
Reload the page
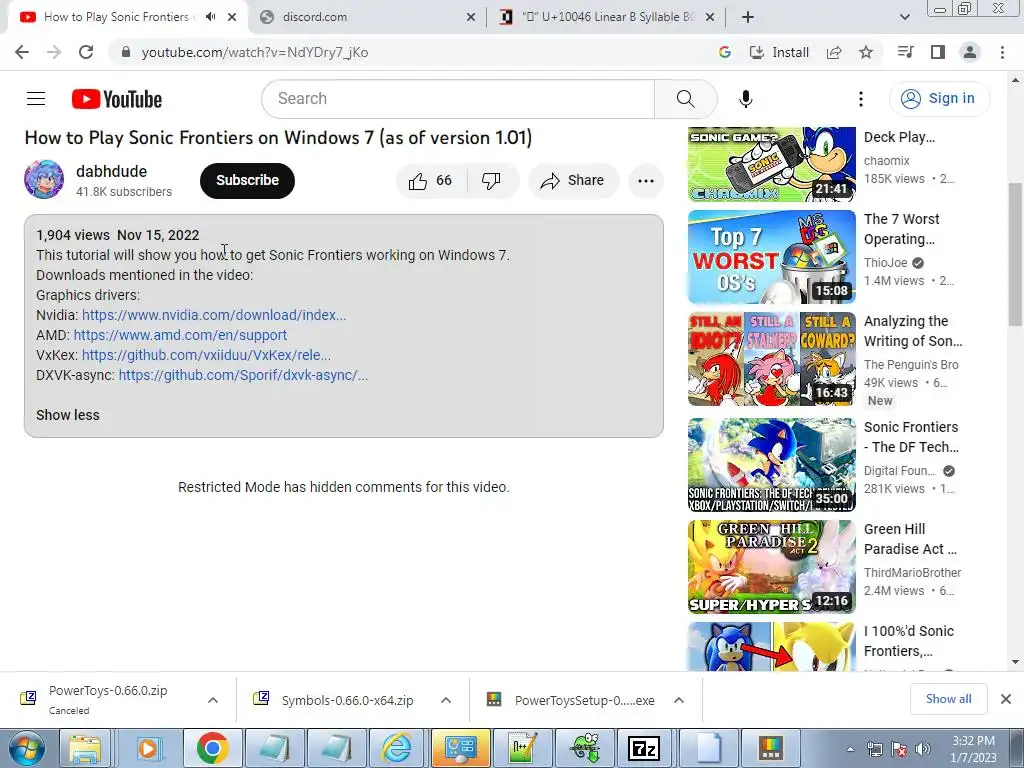pos(86,52)
